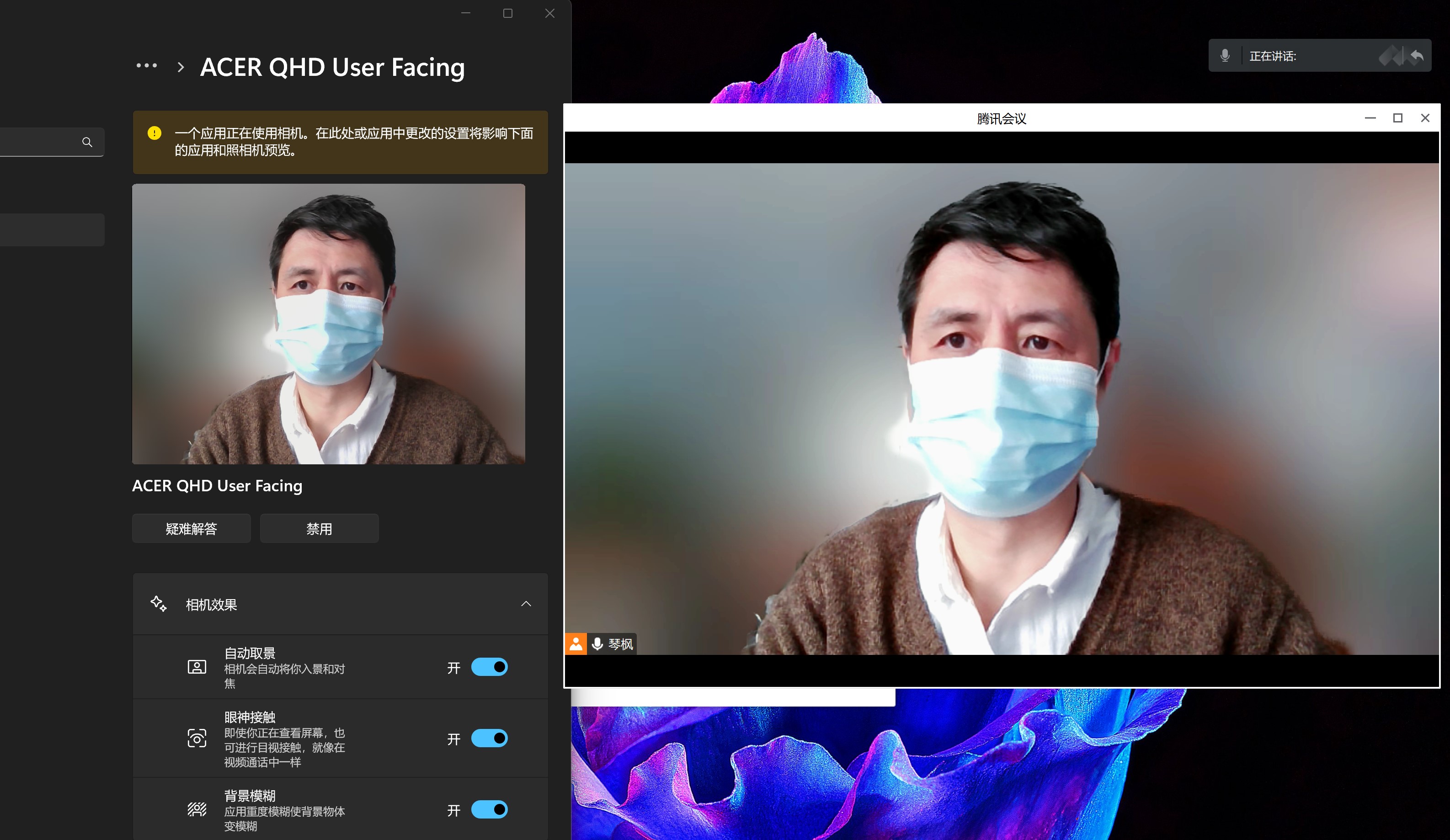Viewport: 1450px width, 840px height.
Task: Click the microphone icon in speaking bar
Action: click(1225, 56)
